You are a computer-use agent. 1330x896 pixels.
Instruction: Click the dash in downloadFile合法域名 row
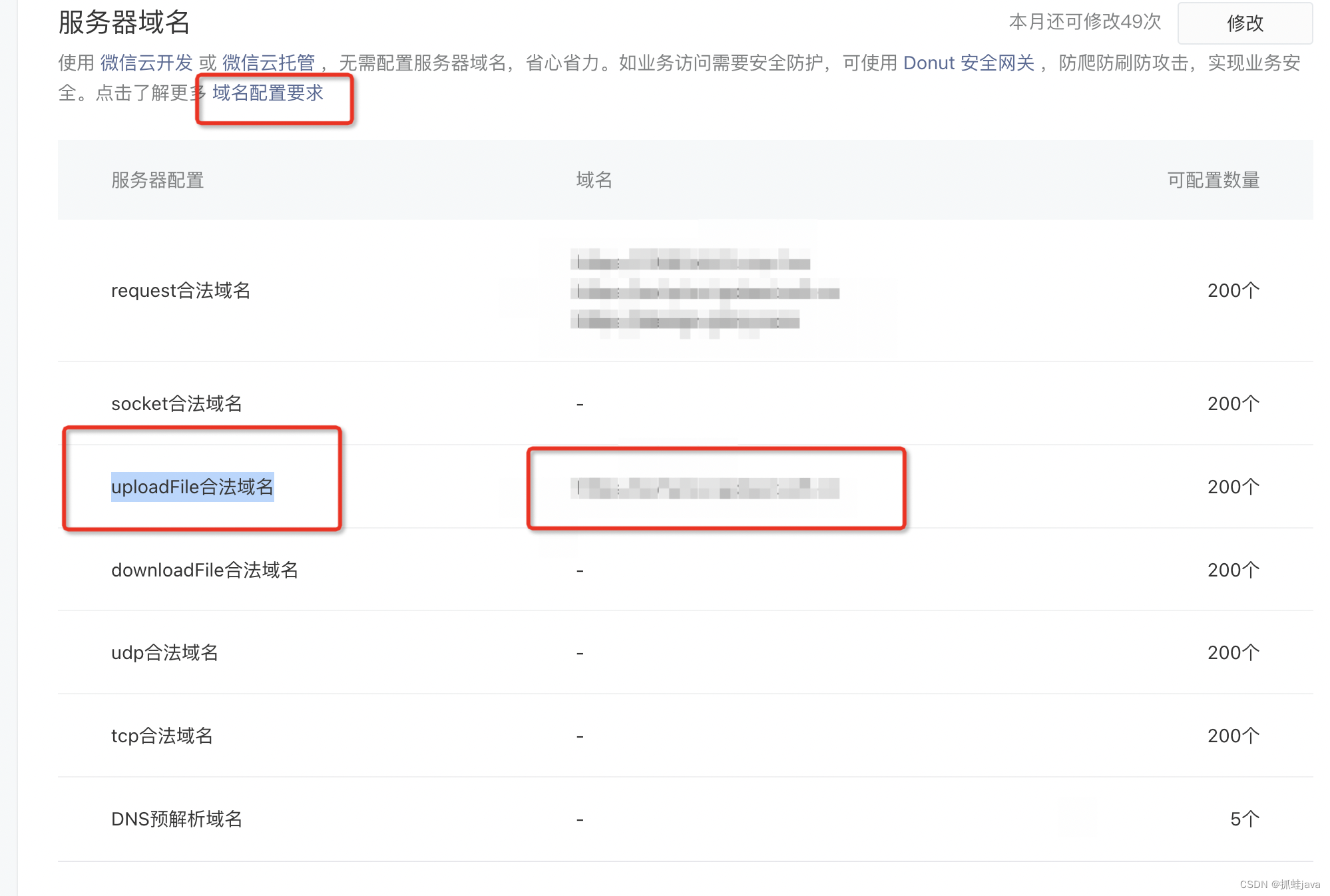(580, 571)
